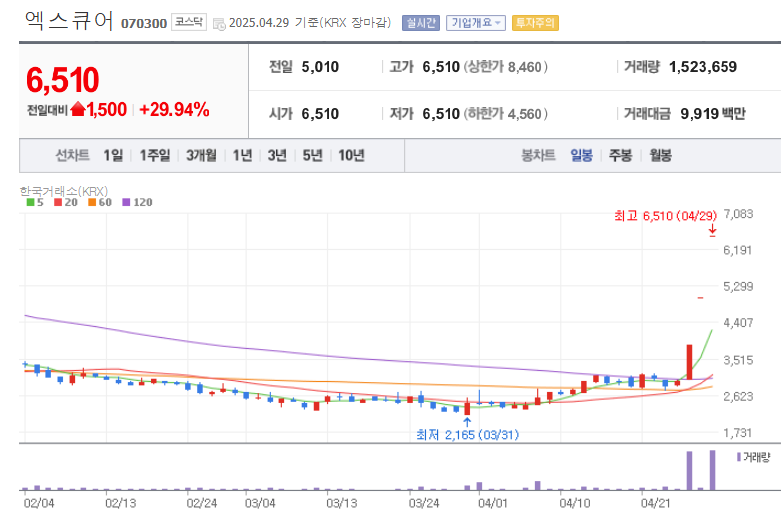Click the 시가 value 6,510
The width and height of the screenshot is (781, 529).
[320, 114]
